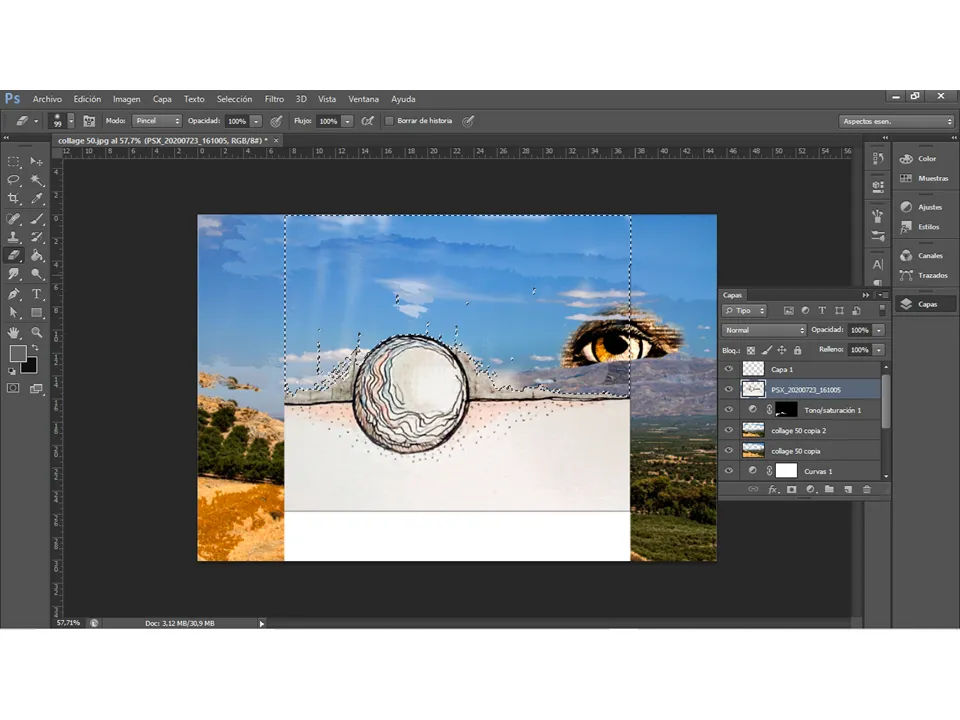Screen dimensions: 960x720
Task: Open the brush panel toggle in options bar
Action: (x=89, y=121)
